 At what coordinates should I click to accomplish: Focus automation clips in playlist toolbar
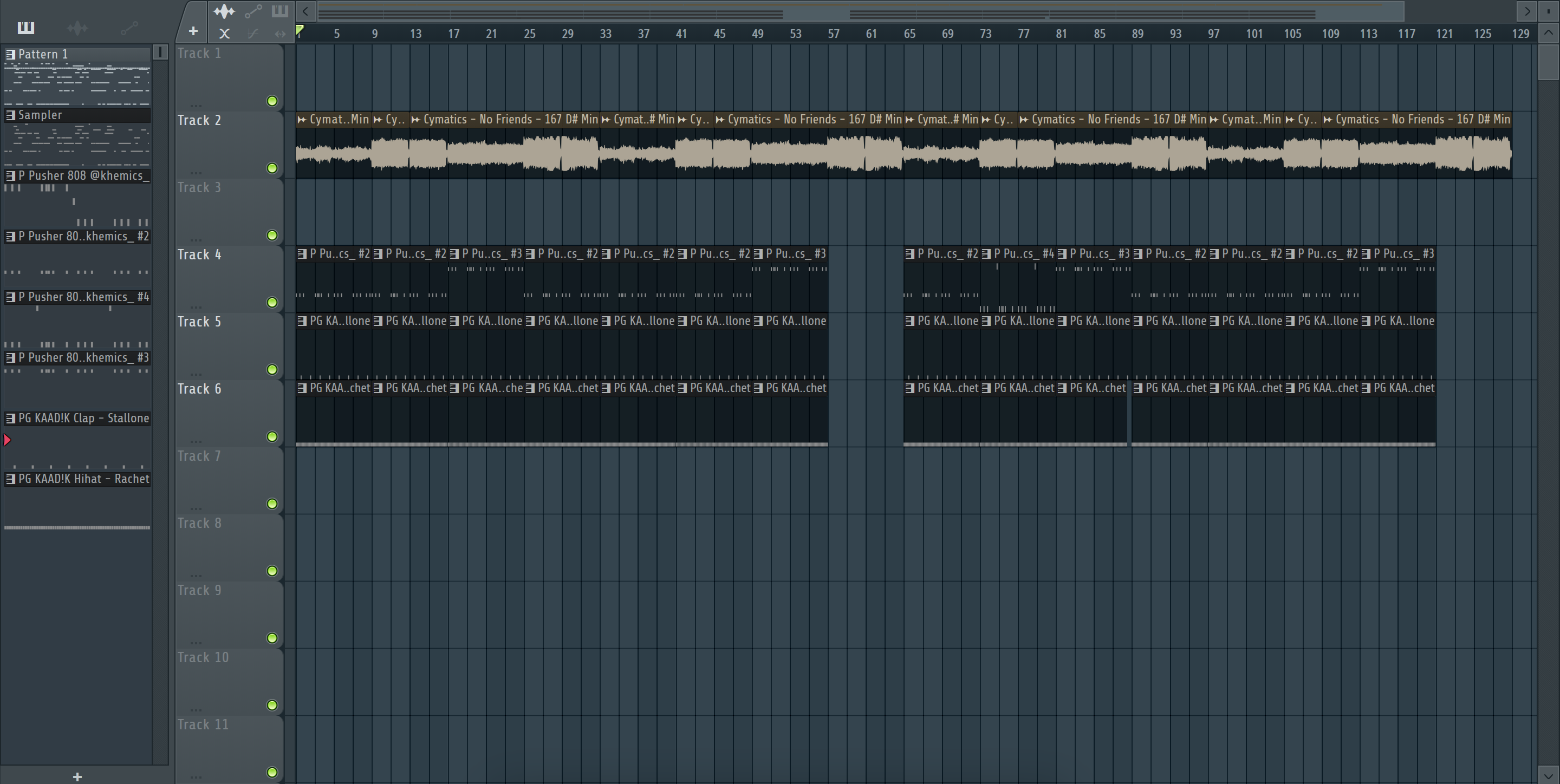253,11
